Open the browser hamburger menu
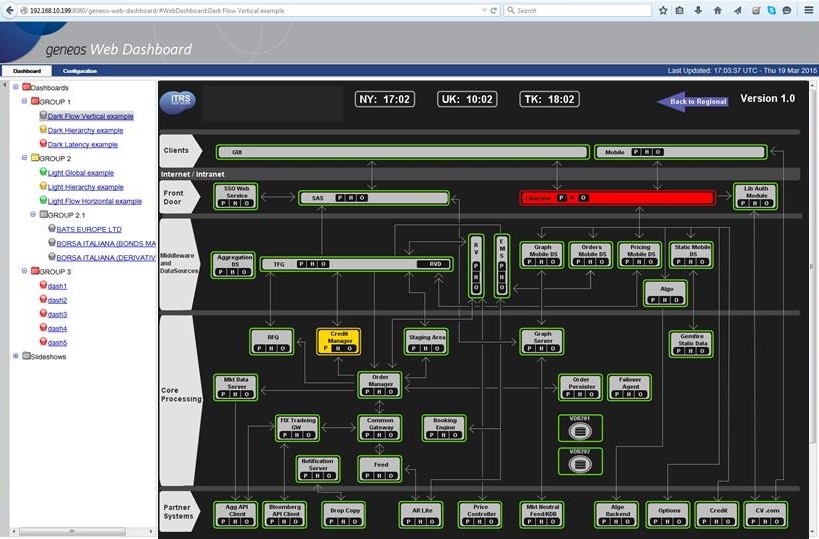 click(807, 10)
